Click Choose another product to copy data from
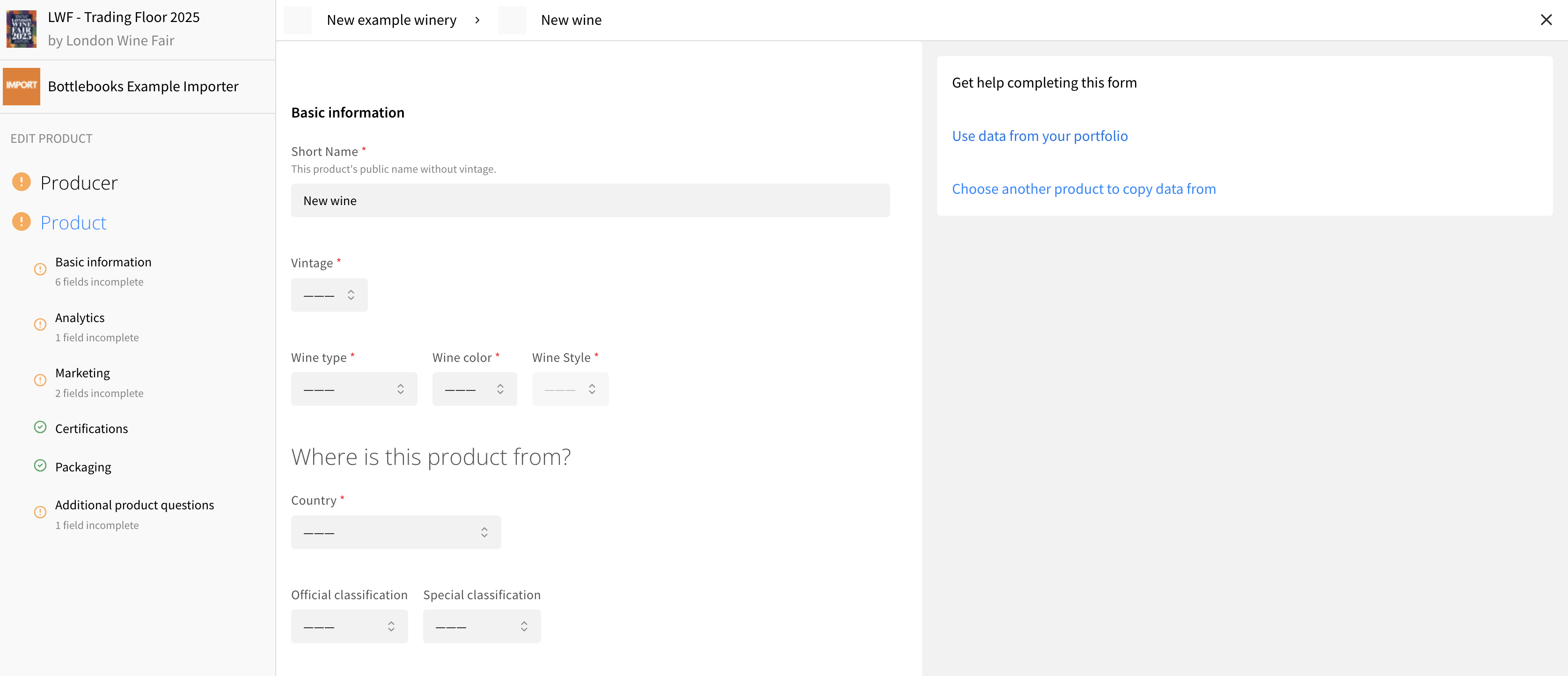1568x676 pixels. click(1084, 189)
